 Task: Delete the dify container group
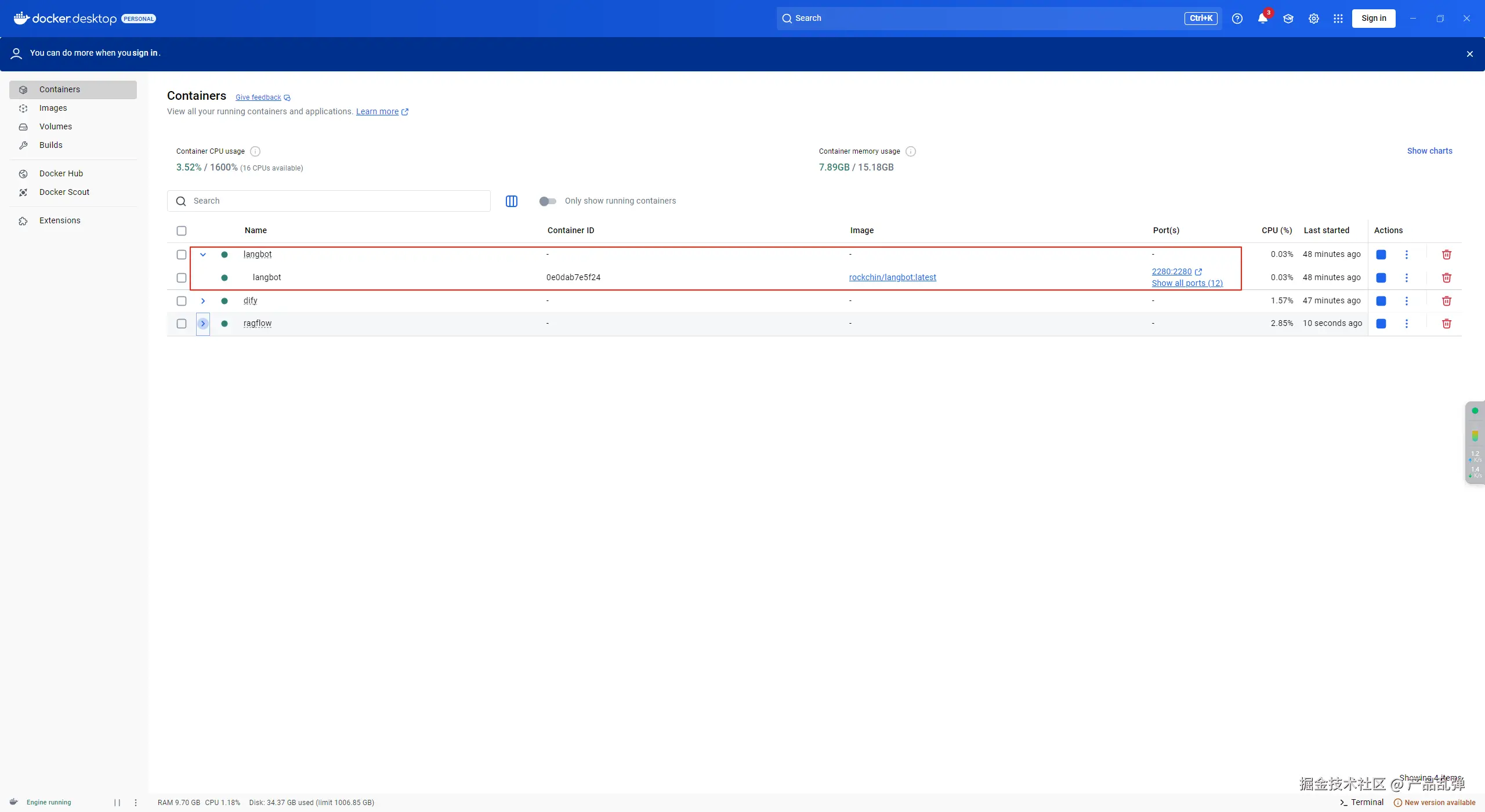(x=1447, y=301)
